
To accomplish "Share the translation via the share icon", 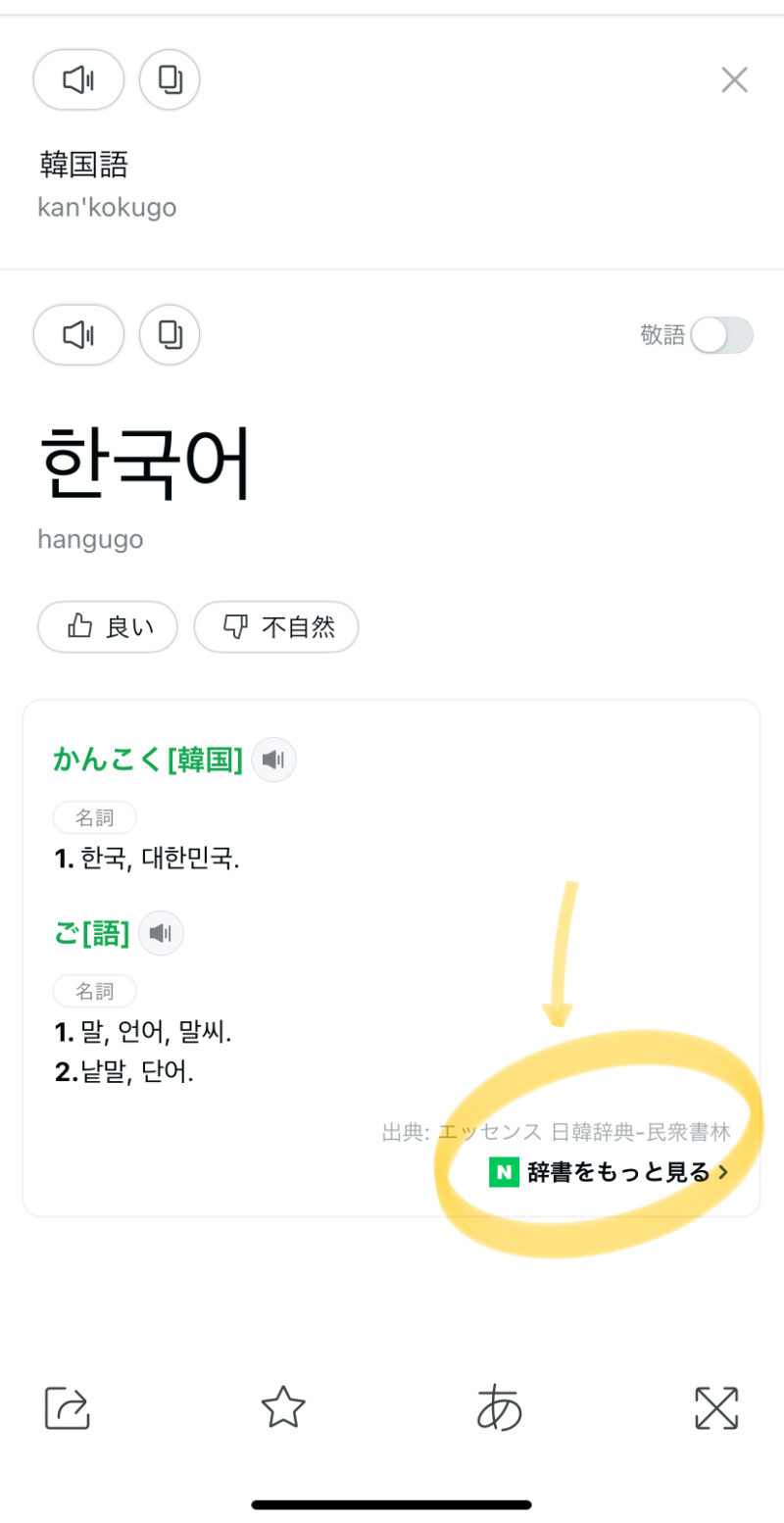I will click(68, 1408).
